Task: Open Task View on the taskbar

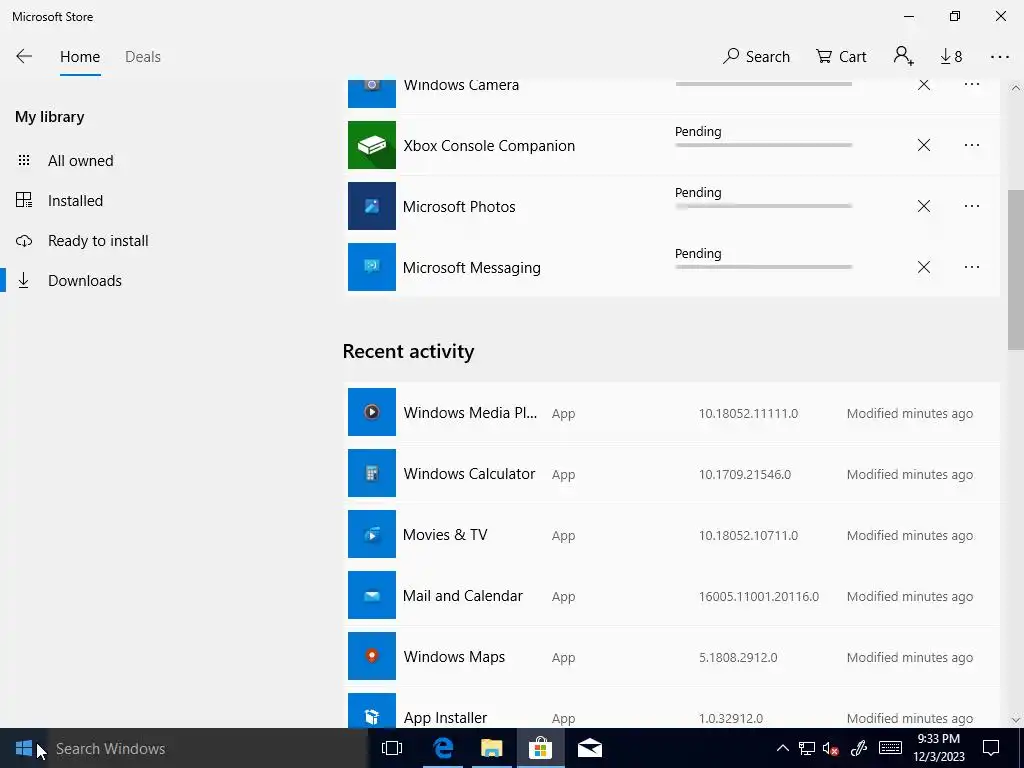Action: coord(392,748)
